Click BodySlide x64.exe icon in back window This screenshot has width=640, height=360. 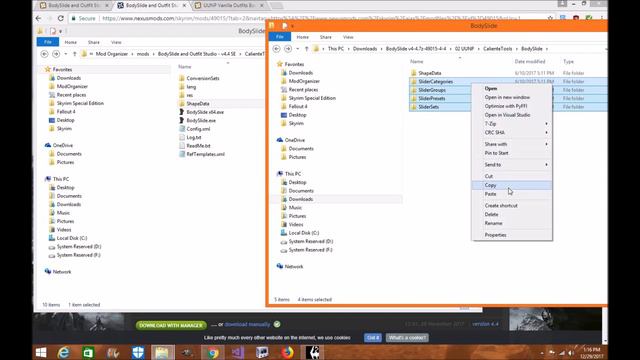tap(182, 112)
